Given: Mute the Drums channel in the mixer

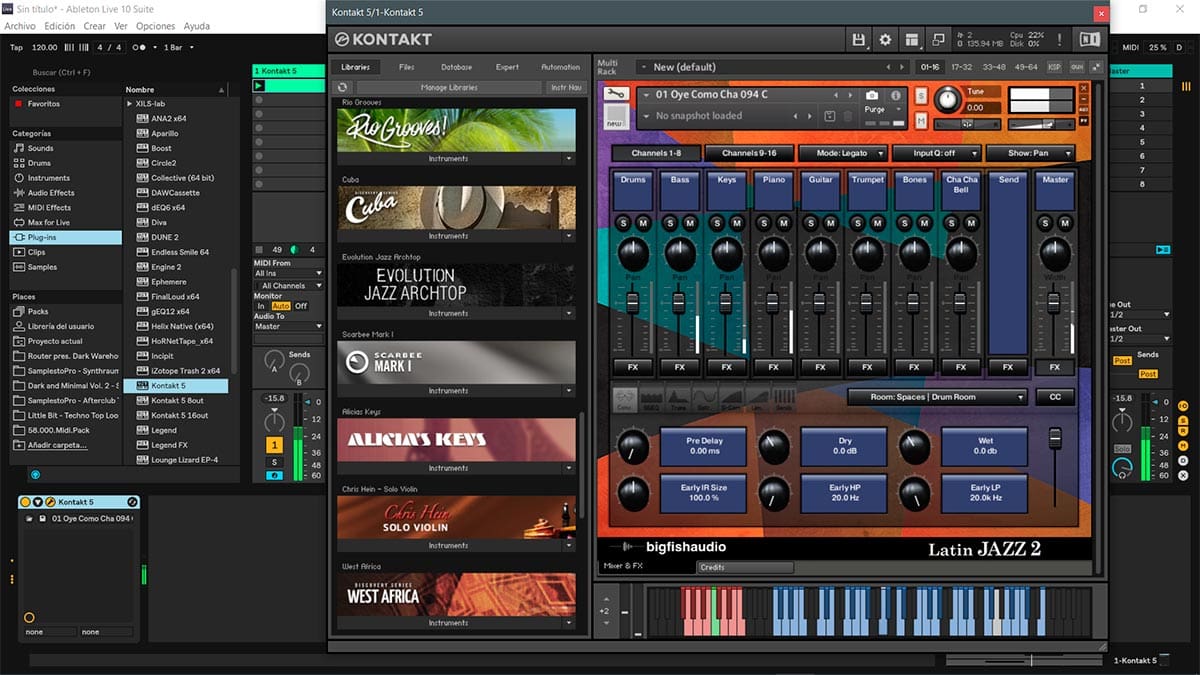Looking at the screenshot, I should coord(643,222).
